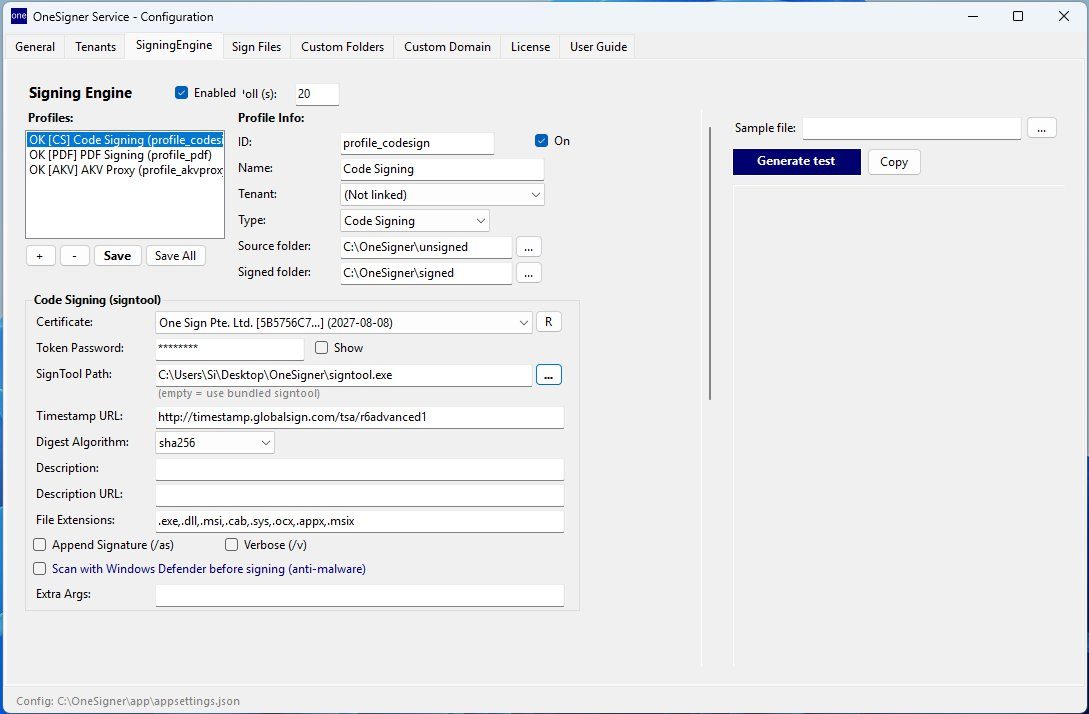Click the SignTool Path field
Image resolution: width=1089 pixels, height=714 pixels.
344,375
